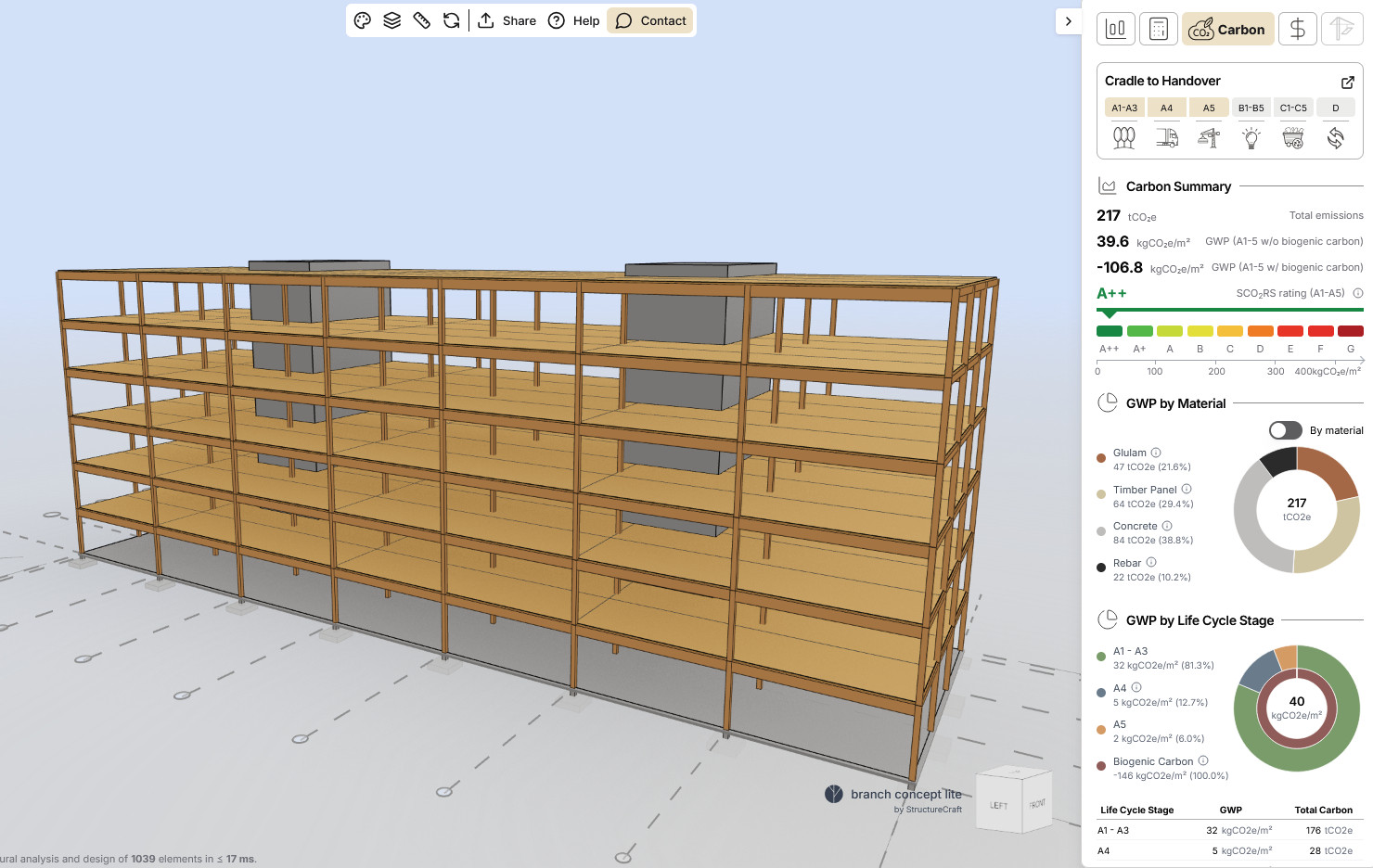Viewport: 1373px width, 868px height.
Task: Toggle the A1-A3 life cycle stage
Action: [x=1124, y=108]
